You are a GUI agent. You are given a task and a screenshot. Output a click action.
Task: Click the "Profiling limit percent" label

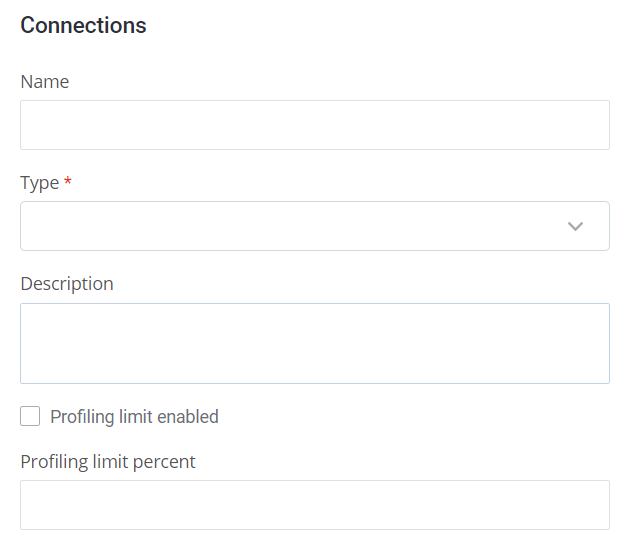pos(108,462)
